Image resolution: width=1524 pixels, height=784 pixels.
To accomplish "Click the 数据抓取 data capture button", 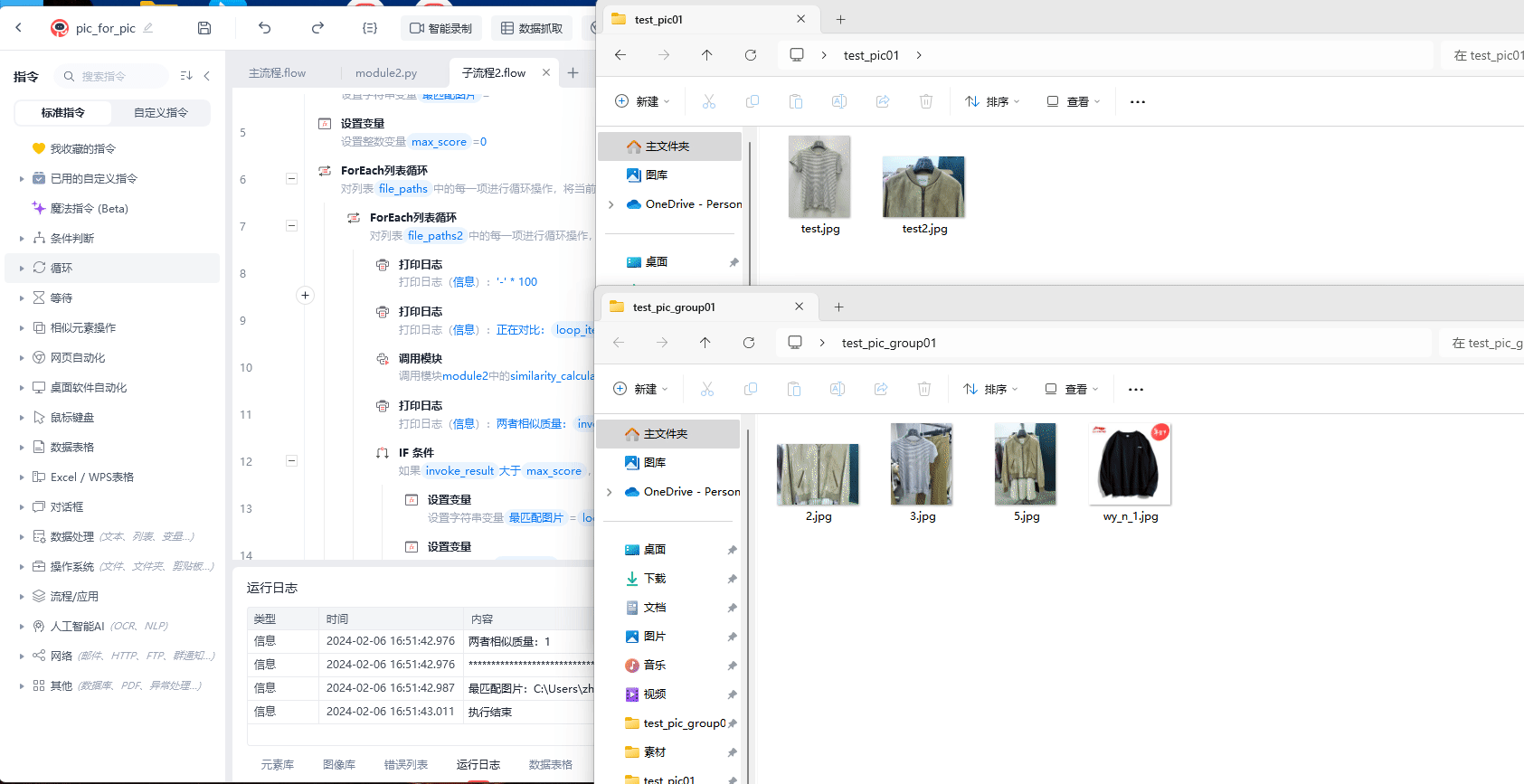I will point(532,28).
